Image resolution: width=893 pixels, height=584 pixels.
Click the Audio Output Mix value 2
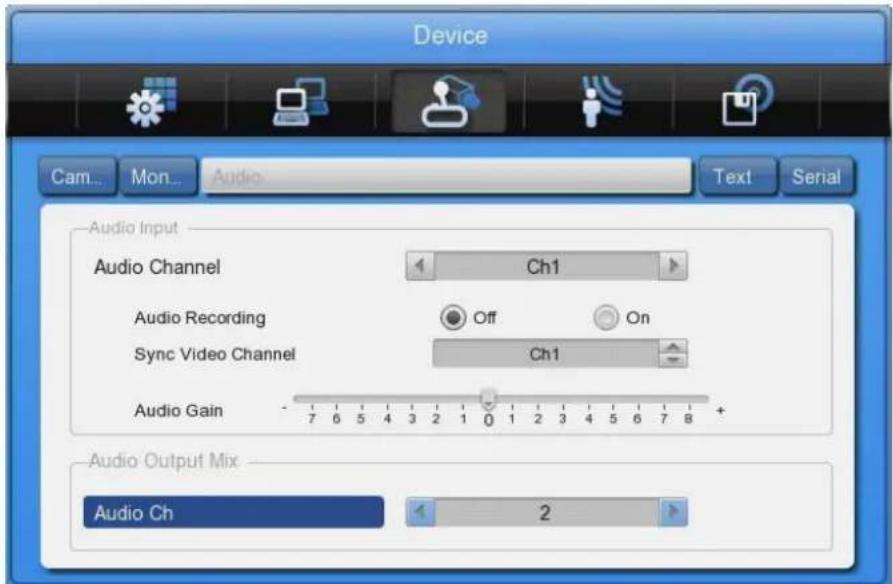[x=546, y=512]
